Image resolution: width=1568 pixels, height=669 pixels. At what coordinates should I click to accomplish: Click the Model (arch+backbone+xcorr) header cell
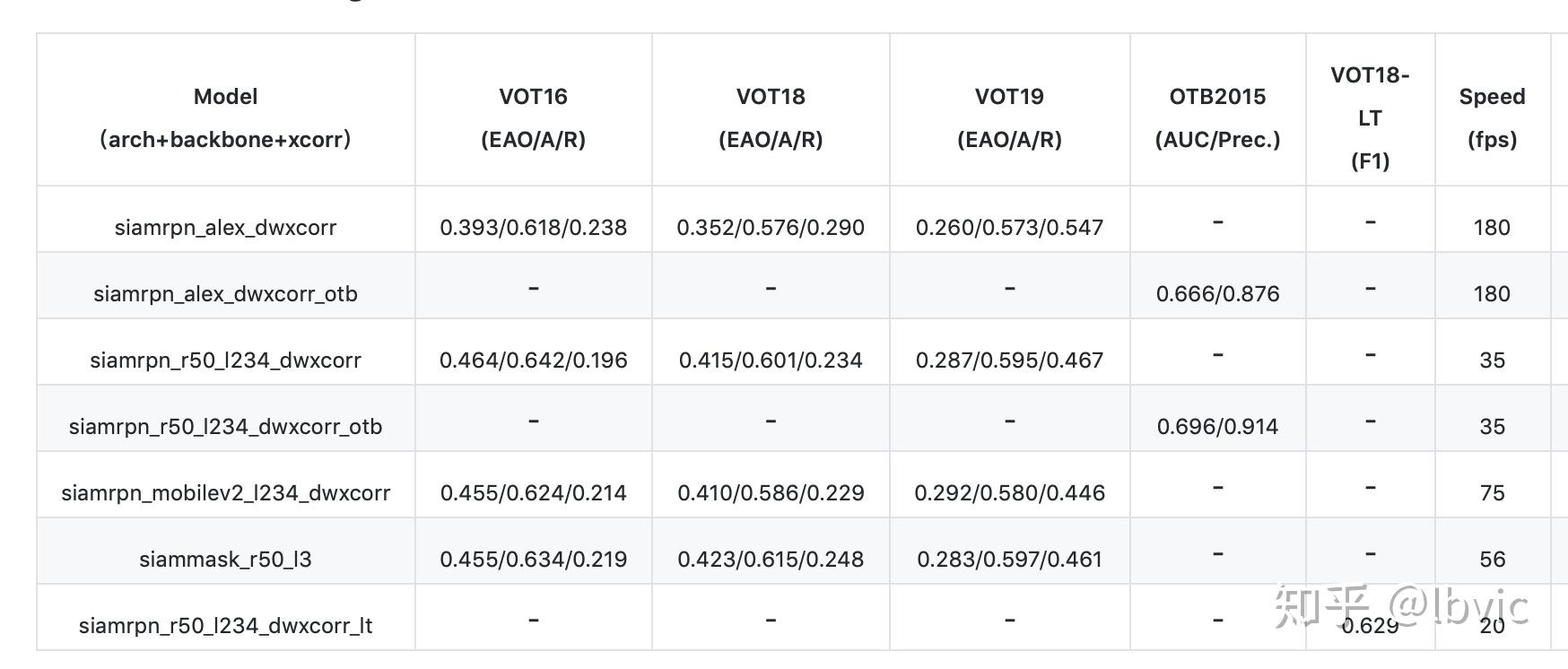[x=225, y=117]
